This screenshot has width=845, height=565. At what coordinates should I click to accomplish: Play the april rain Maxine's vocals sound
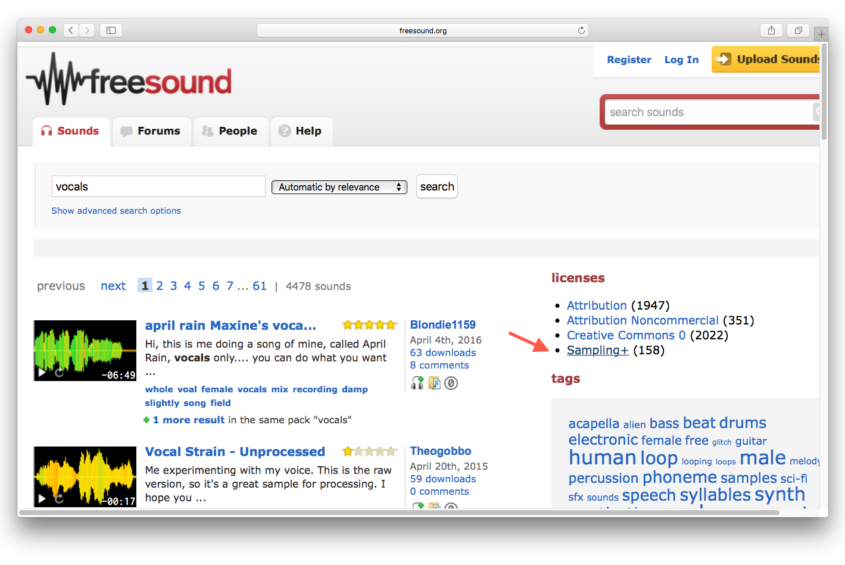tap(41, 373)
